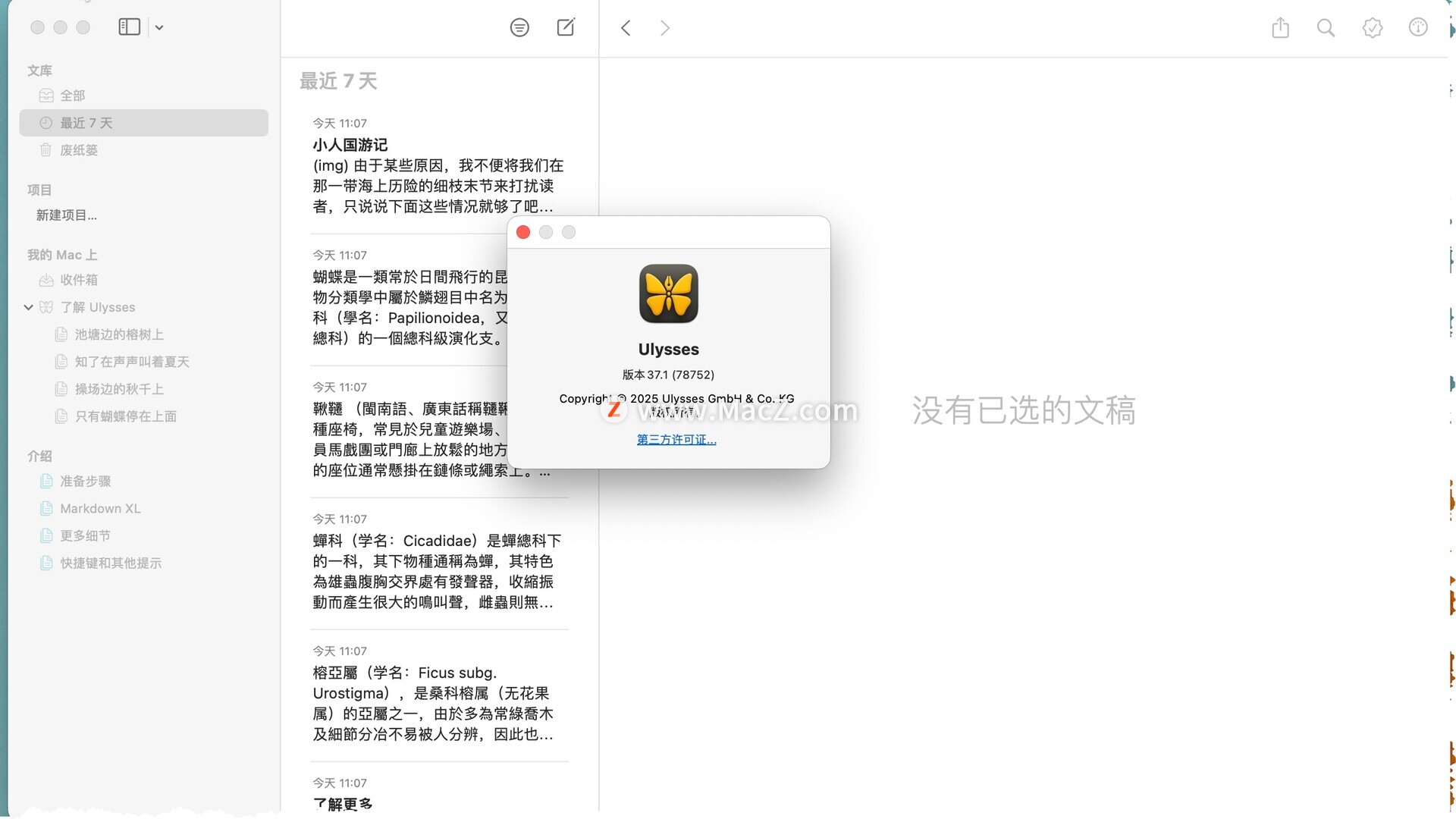Open the 只有蝴蝶停在上面 group
Viewport: 1456px width, 819px height.
point(126,416)
